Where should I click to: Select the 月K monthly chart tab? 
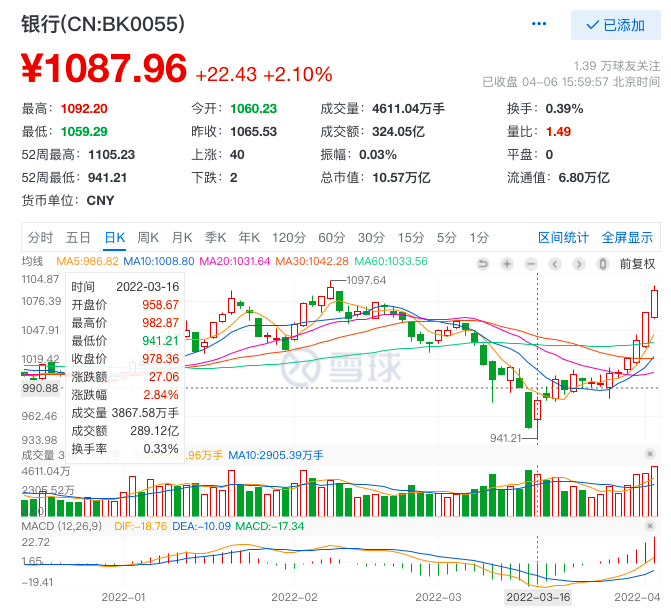[x=182, y=237]
